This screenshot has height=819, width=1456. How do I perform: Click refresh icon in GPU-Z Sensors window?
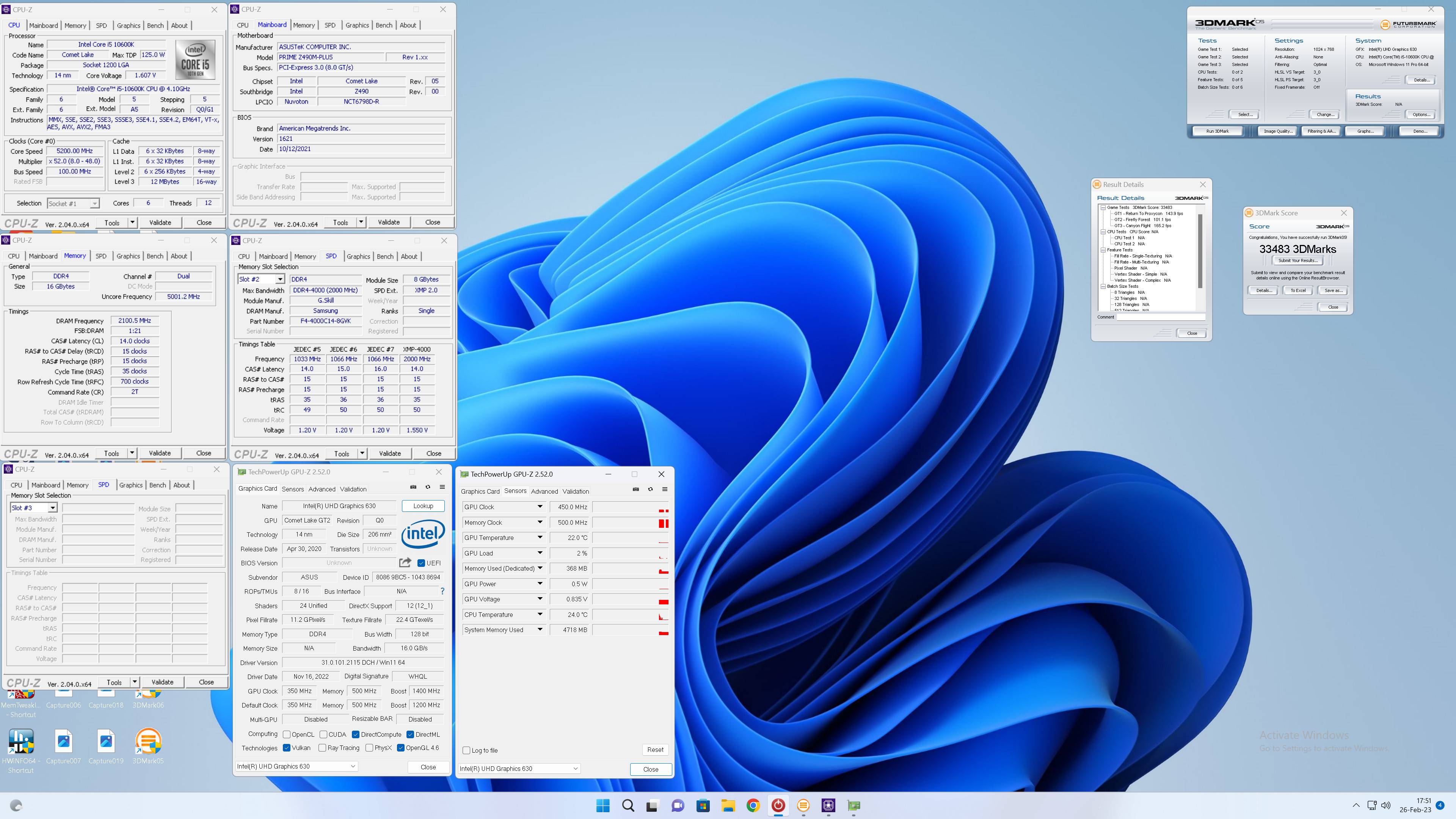click(x=651, y=490)
